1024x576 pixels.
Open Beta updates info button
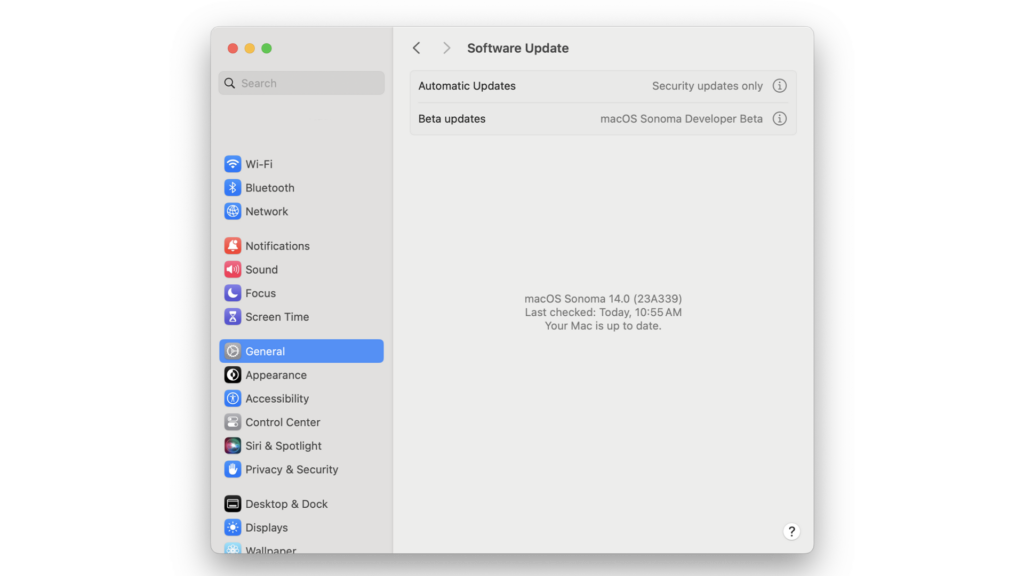pyautogui.click(x=779, y=119)
